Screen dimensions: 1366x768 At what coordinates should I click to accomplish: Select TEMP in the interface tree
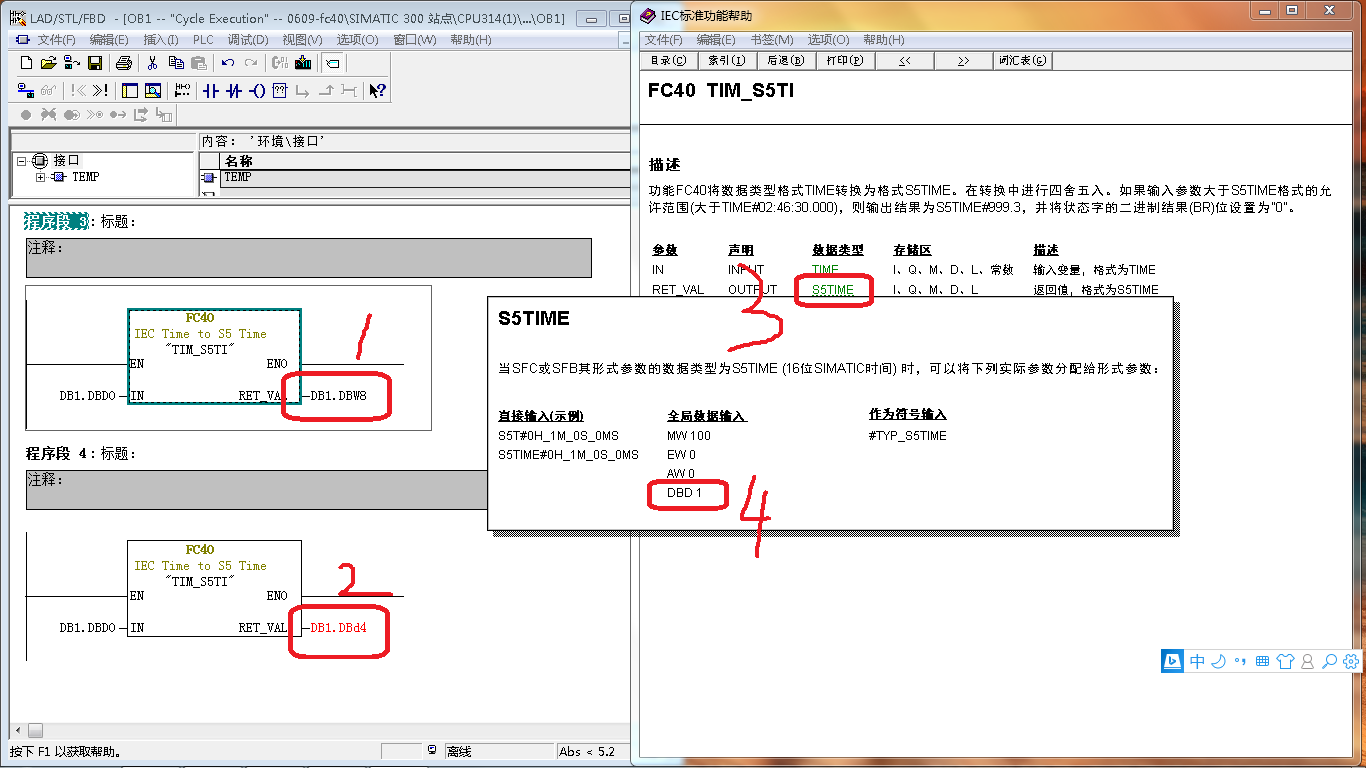pyautogui.click(x=86, y=177)
